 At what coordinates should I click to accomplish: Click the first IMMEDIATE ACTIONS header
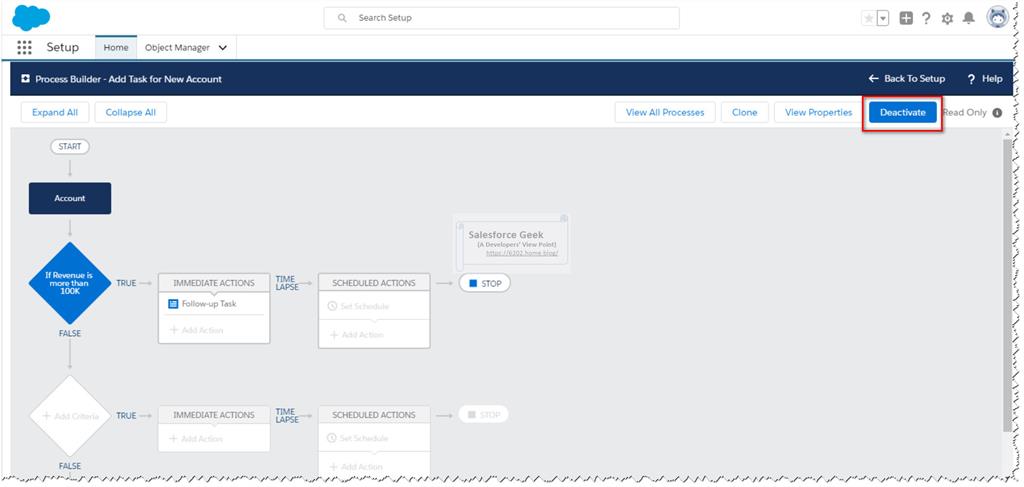(x=214, y=283)
